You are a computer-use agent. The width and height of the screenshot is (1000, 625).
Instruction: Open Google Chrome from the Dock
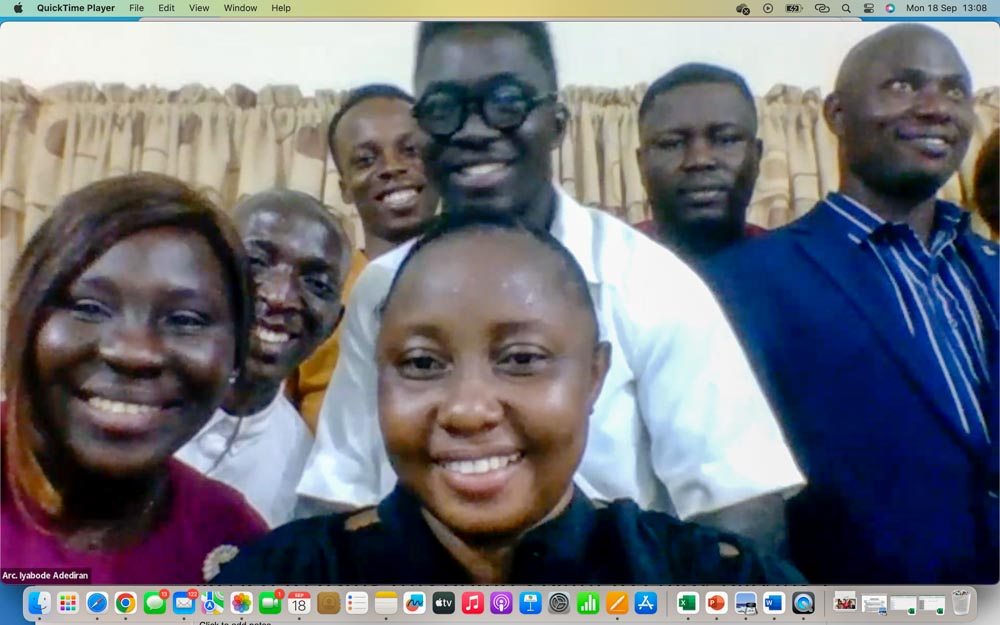coord(126,603)
